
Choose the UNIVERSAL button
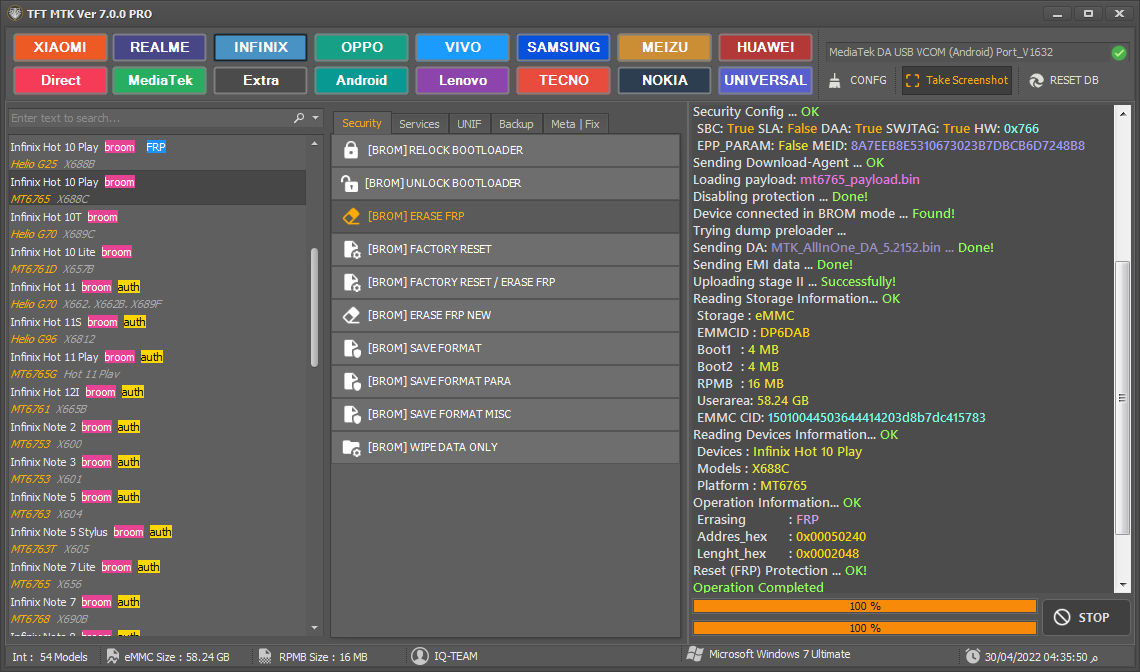(766, 81)
